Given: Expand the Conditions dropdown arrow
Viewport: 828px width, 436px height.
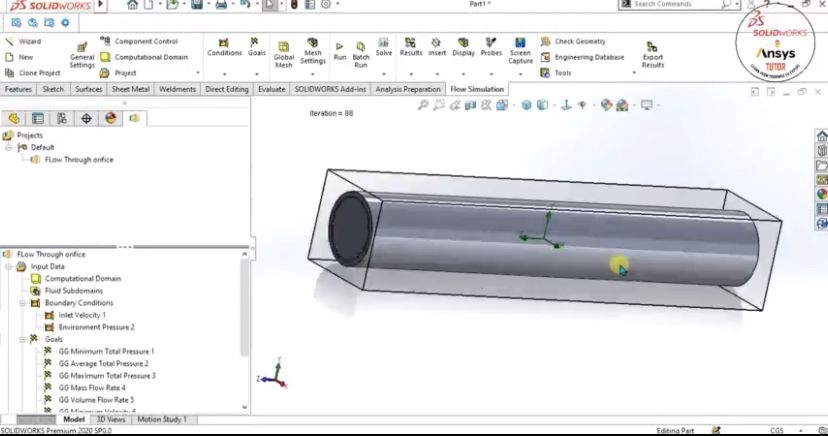Looking at the screenshot, I should 224,74.
